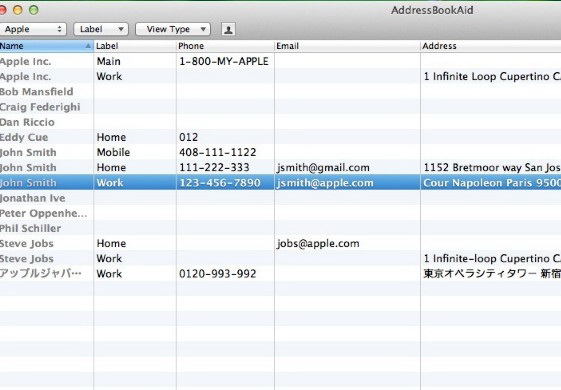
Task: Sort by the Label column header
Action: 135,46
